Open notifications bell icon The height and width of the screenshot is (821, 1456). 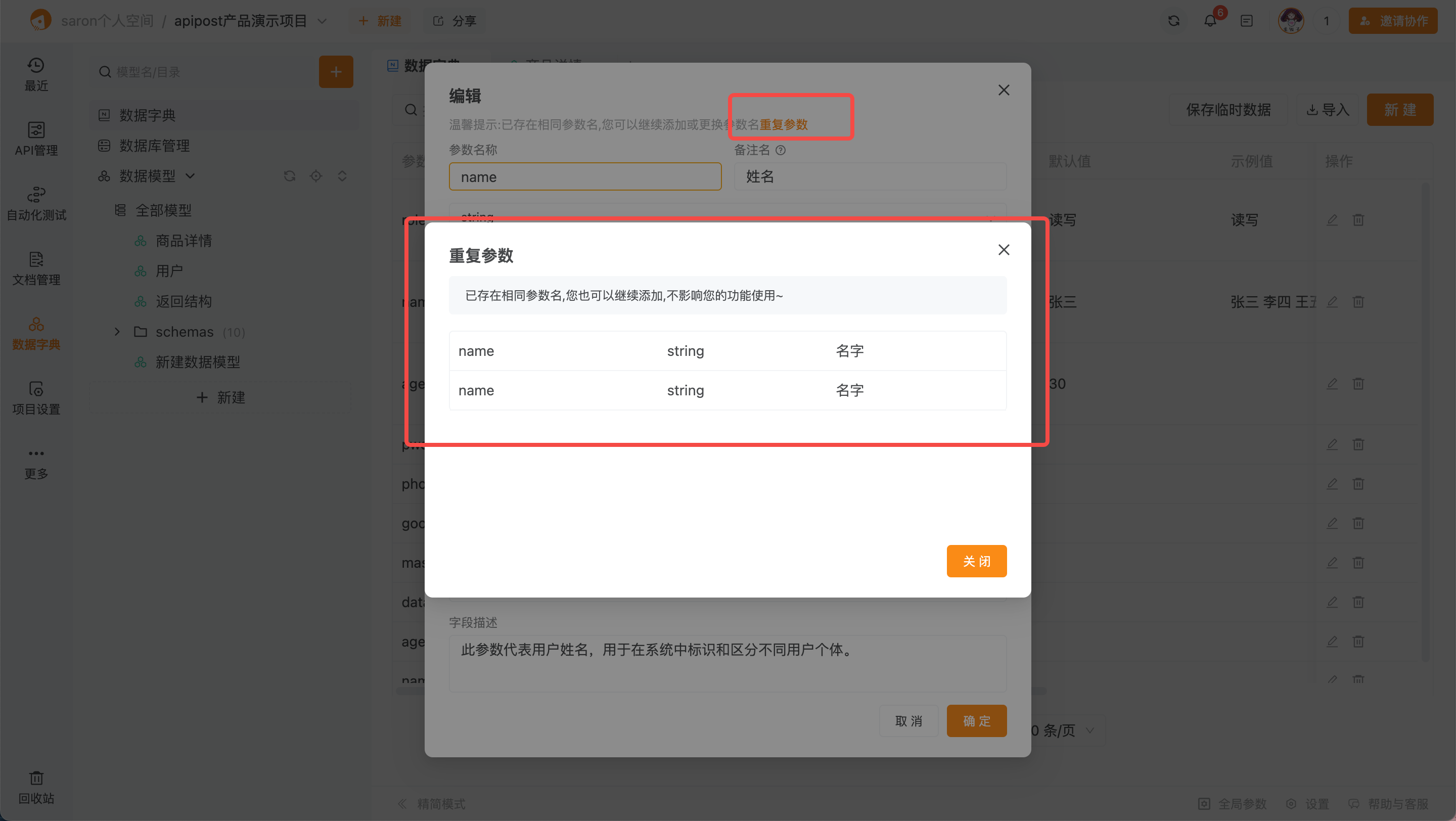coord(1210,21)
